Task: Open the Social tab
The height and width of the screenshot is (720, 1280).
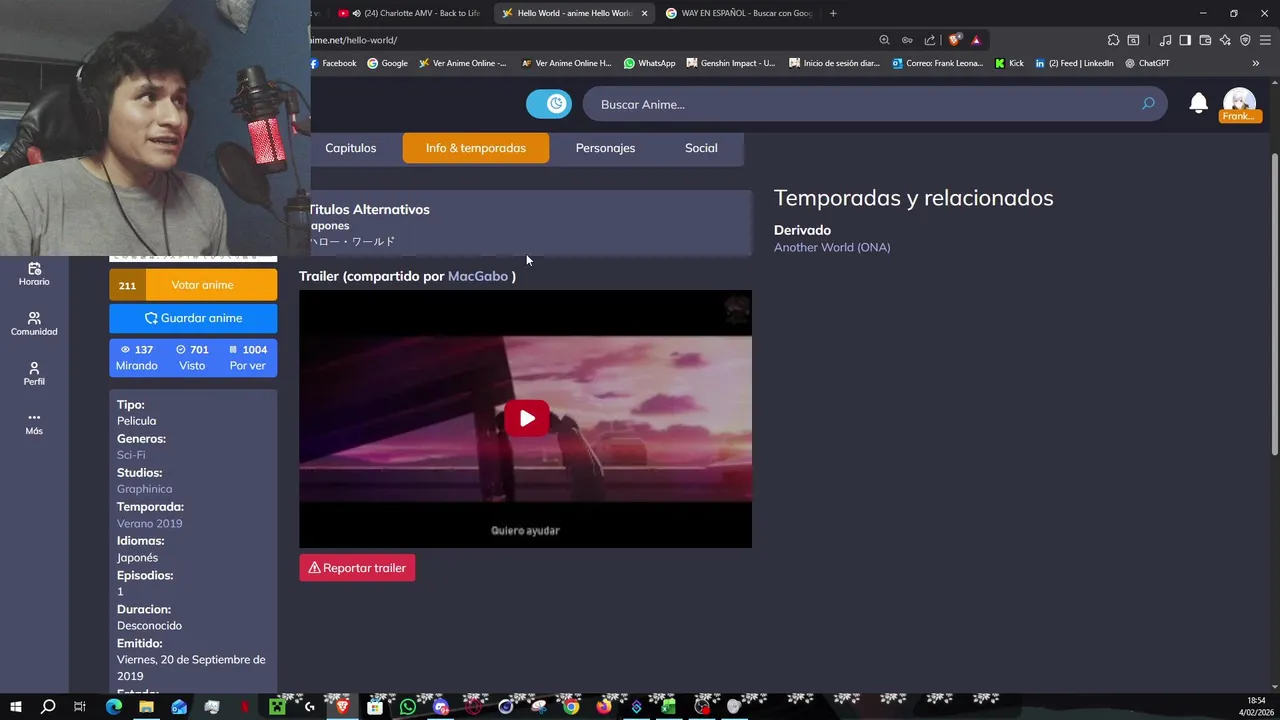Action: 701,148
